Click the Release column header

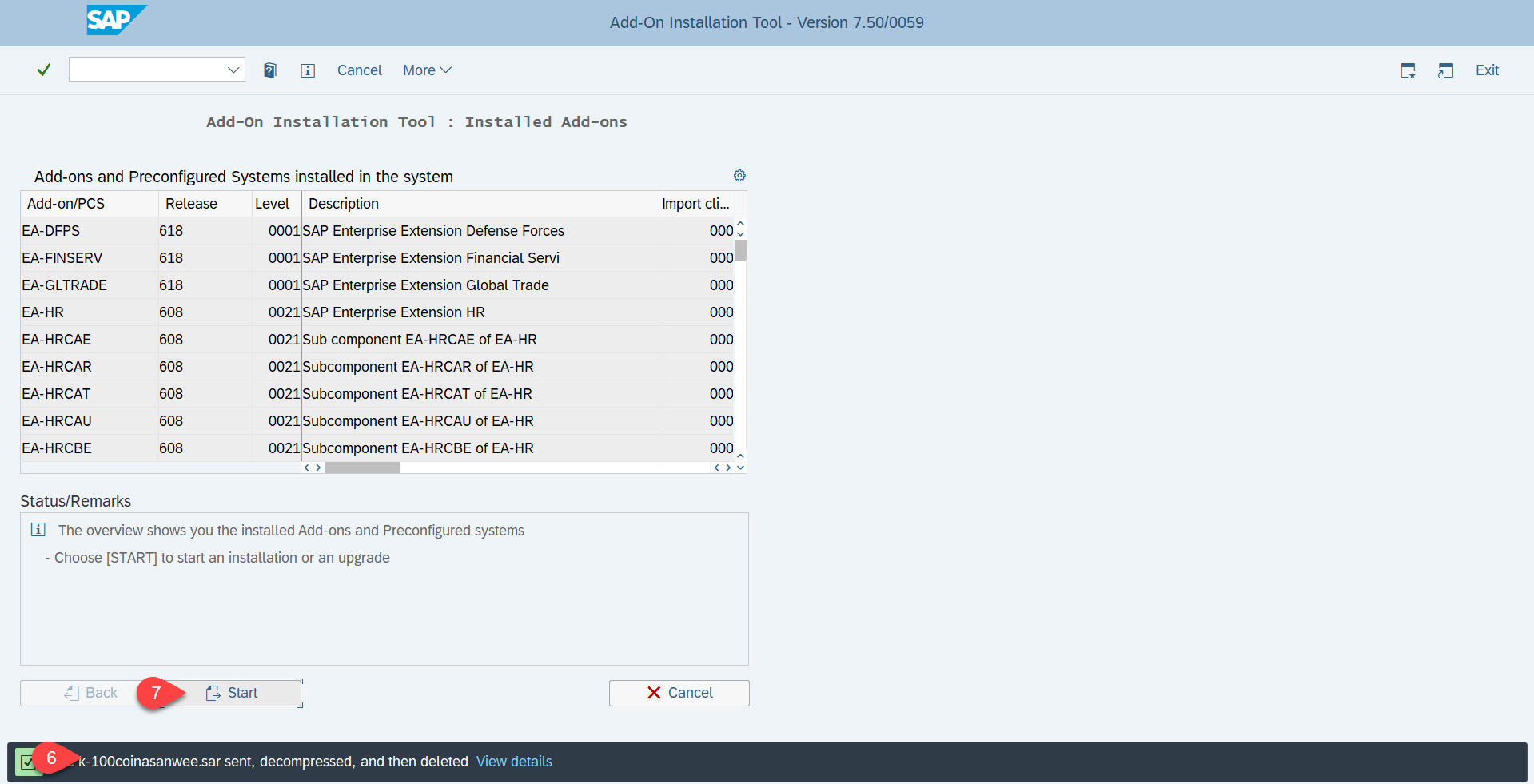click(x=205, y=204)
